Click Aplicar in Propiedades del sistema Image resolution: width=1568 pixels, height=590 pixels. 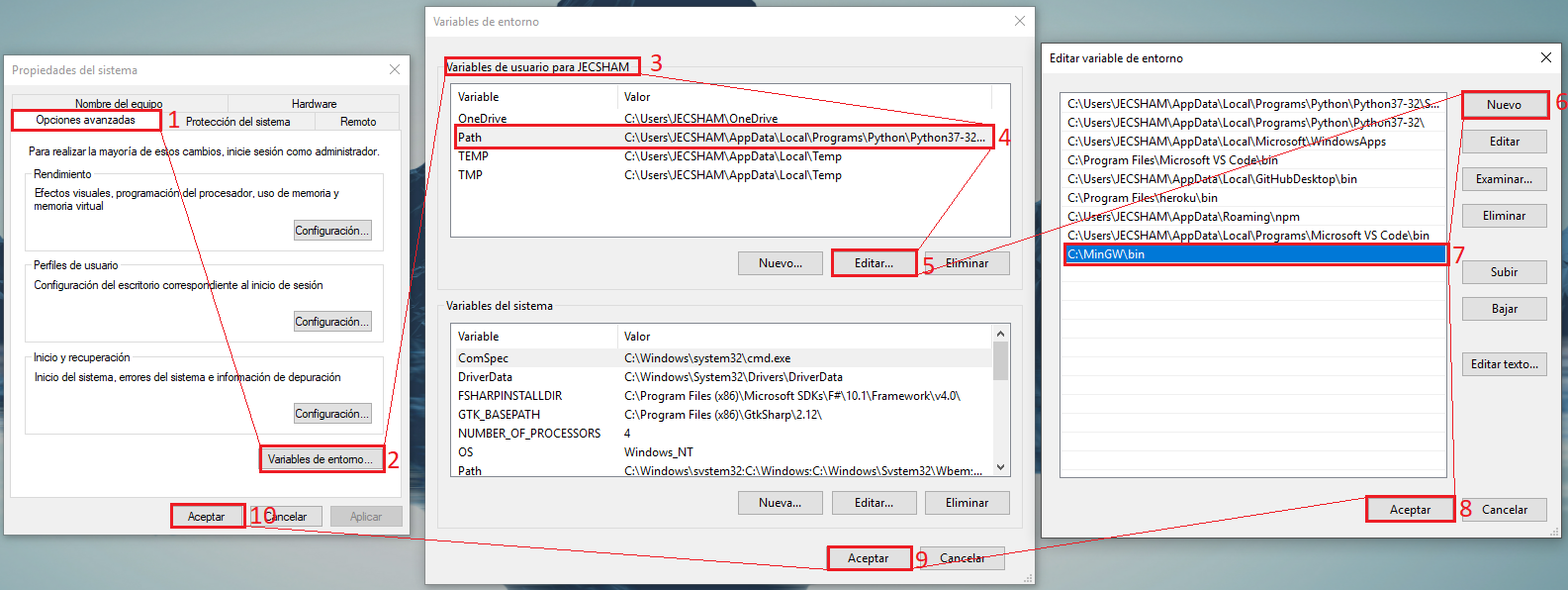coord(366,517)
